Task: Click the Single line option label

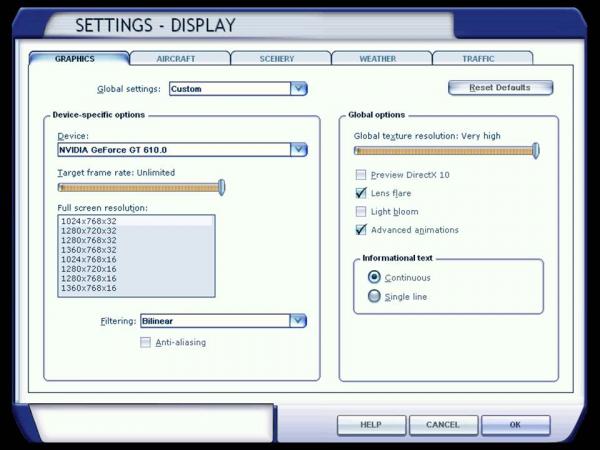Action: coord(406,297)
